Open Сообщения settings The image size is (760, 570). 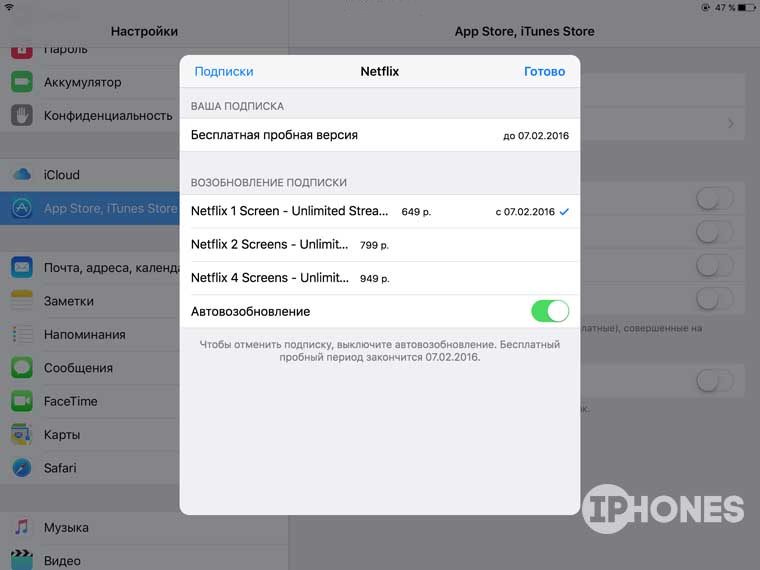coord(90,367)
